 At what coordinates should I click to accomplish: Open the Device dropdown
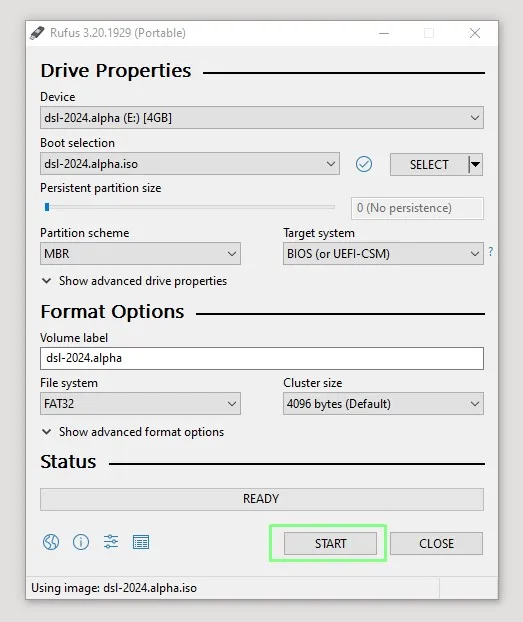262,118
